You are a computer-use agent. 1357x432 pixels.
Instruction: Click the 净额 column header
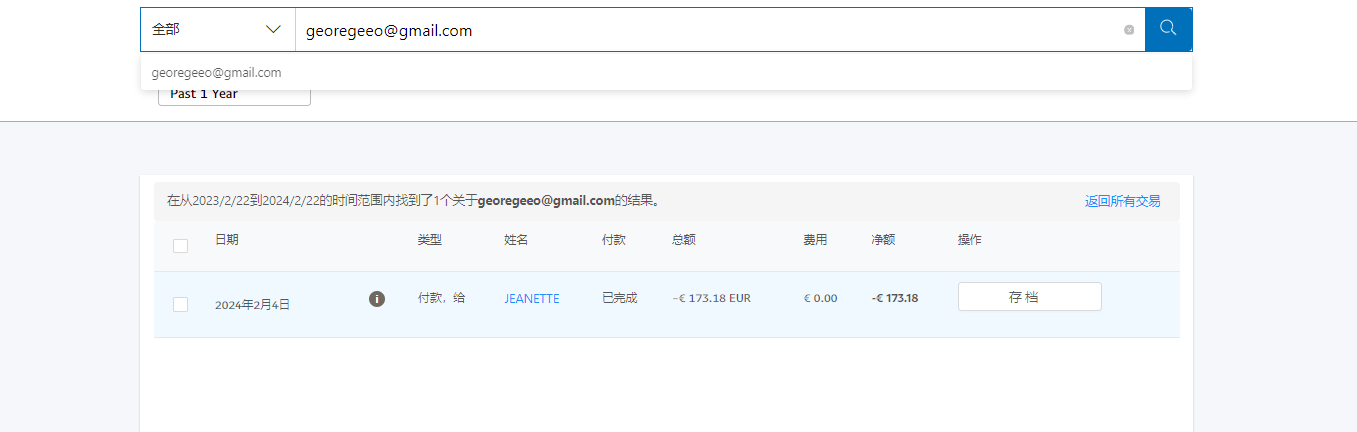pyautogui.click(x=883, y=240)
